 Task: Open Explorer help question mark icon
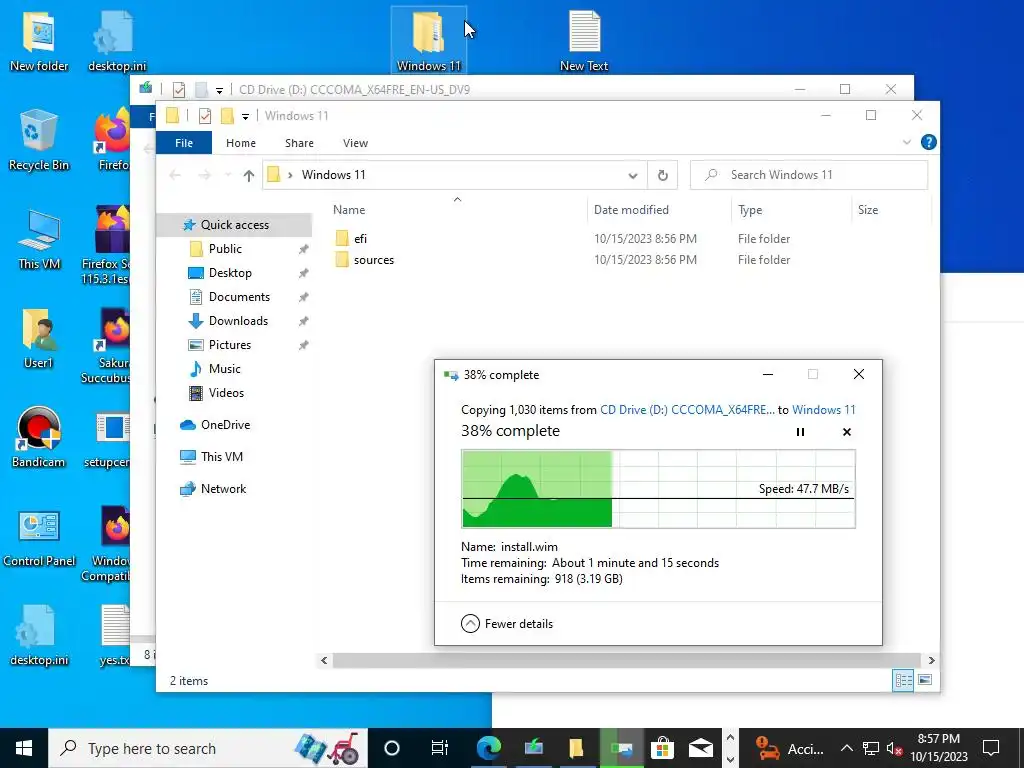click(928, 142)
